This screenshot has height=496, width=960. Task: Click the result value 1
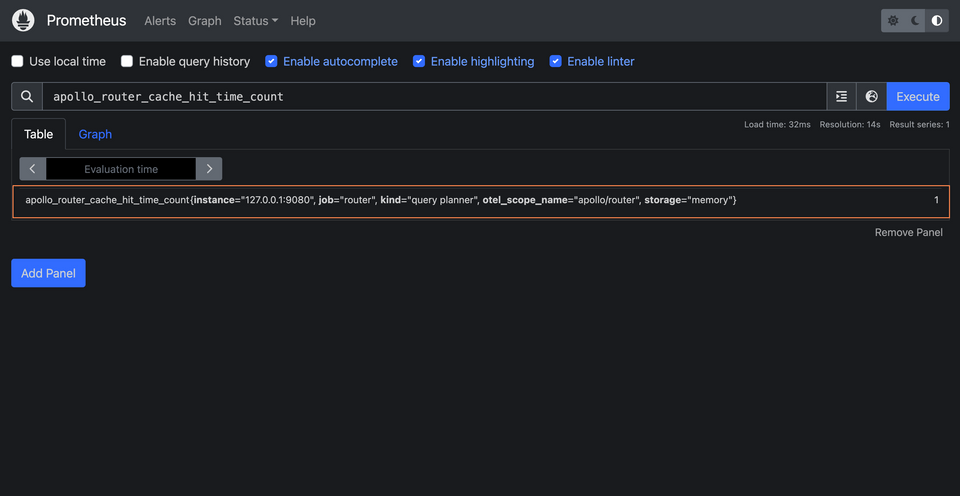pyautogui.click(x=936, y=200)
